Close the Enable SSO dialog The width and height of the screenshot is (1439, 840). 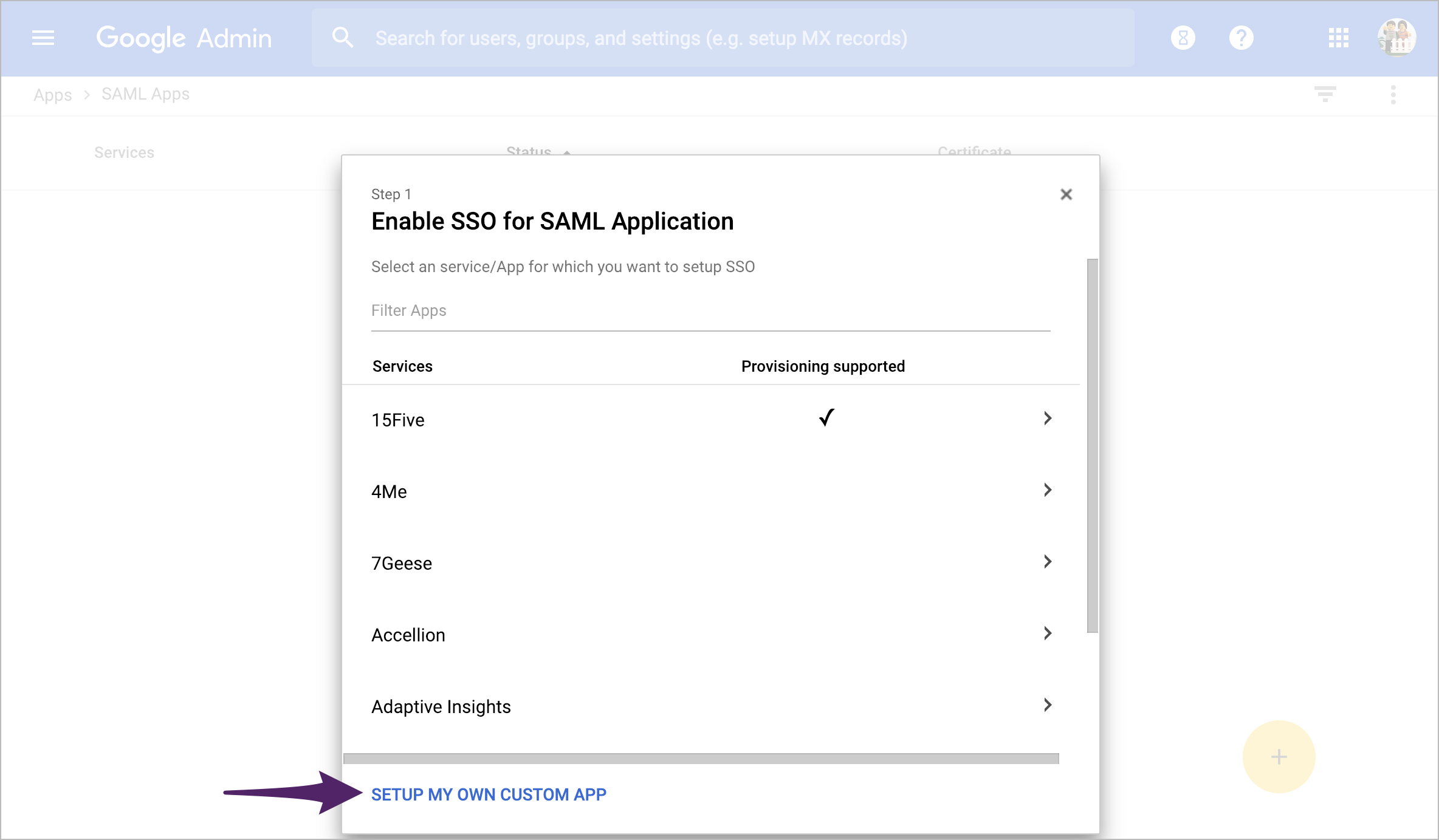click(1067, 194)
